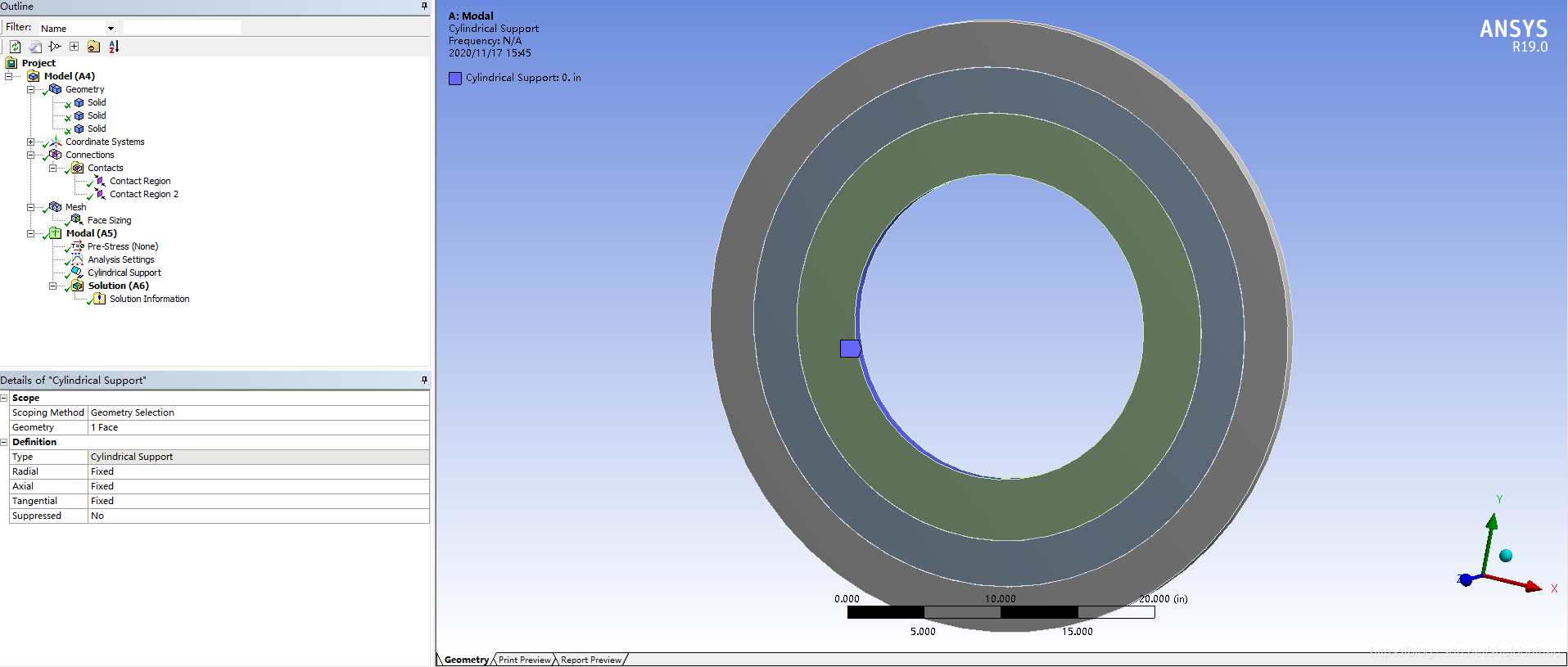Viewport: 1568px width, 667px height.
Task: Collapse the Contacts tree node
Action: pyautogui.click(x=52, y=168)
